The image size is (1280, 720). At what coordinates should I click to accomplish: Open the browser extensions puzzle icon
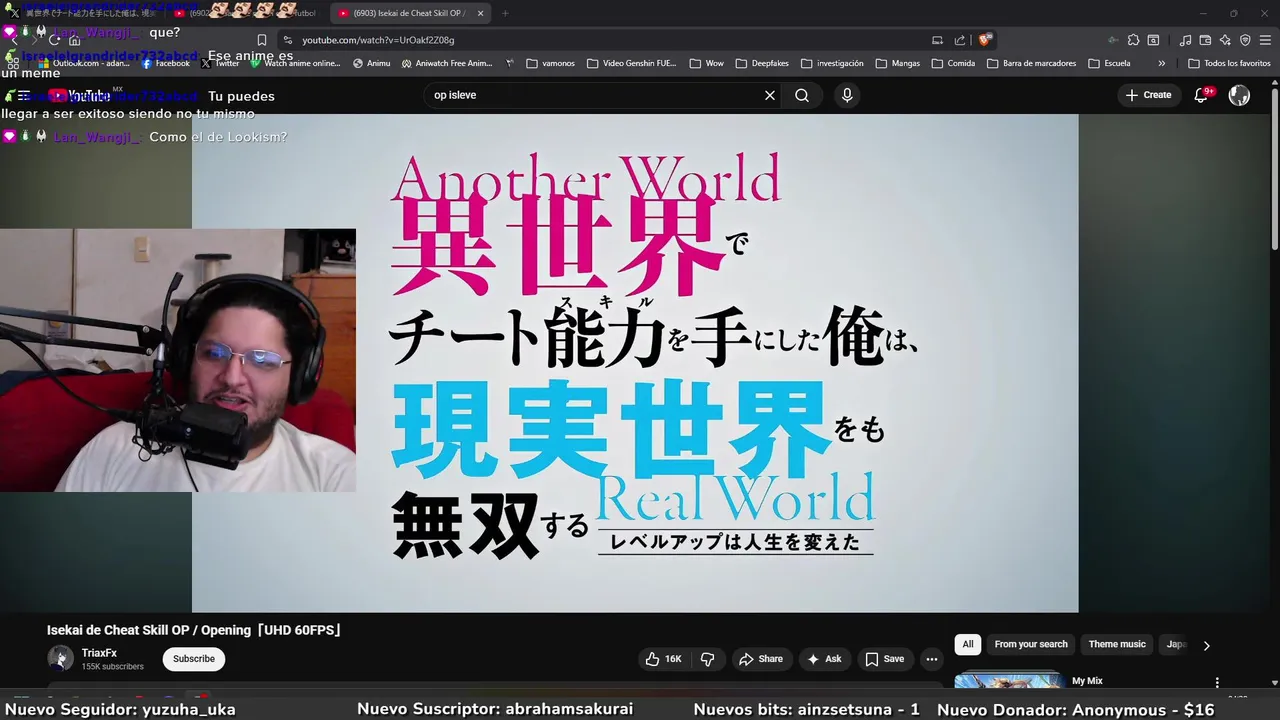tap(1133, 40)
